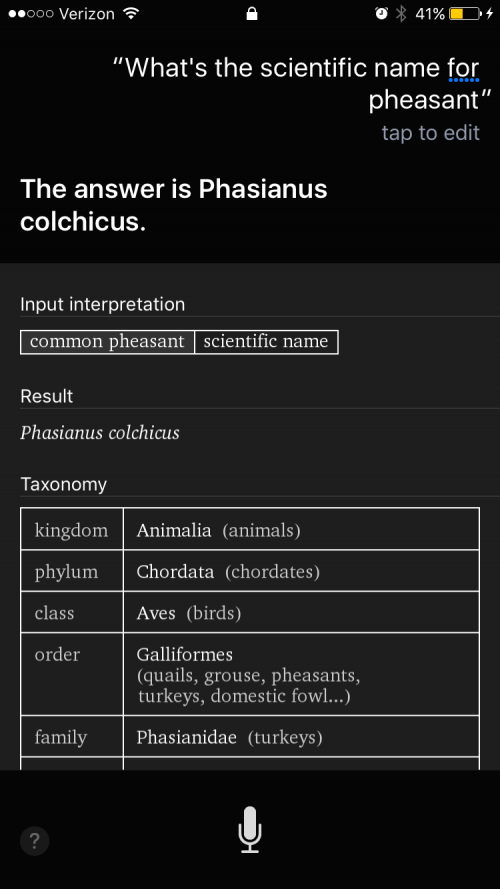Screen dimensions: 500x889
Task: Select the 'common pheasant' interpretation box
Action: 107,342
